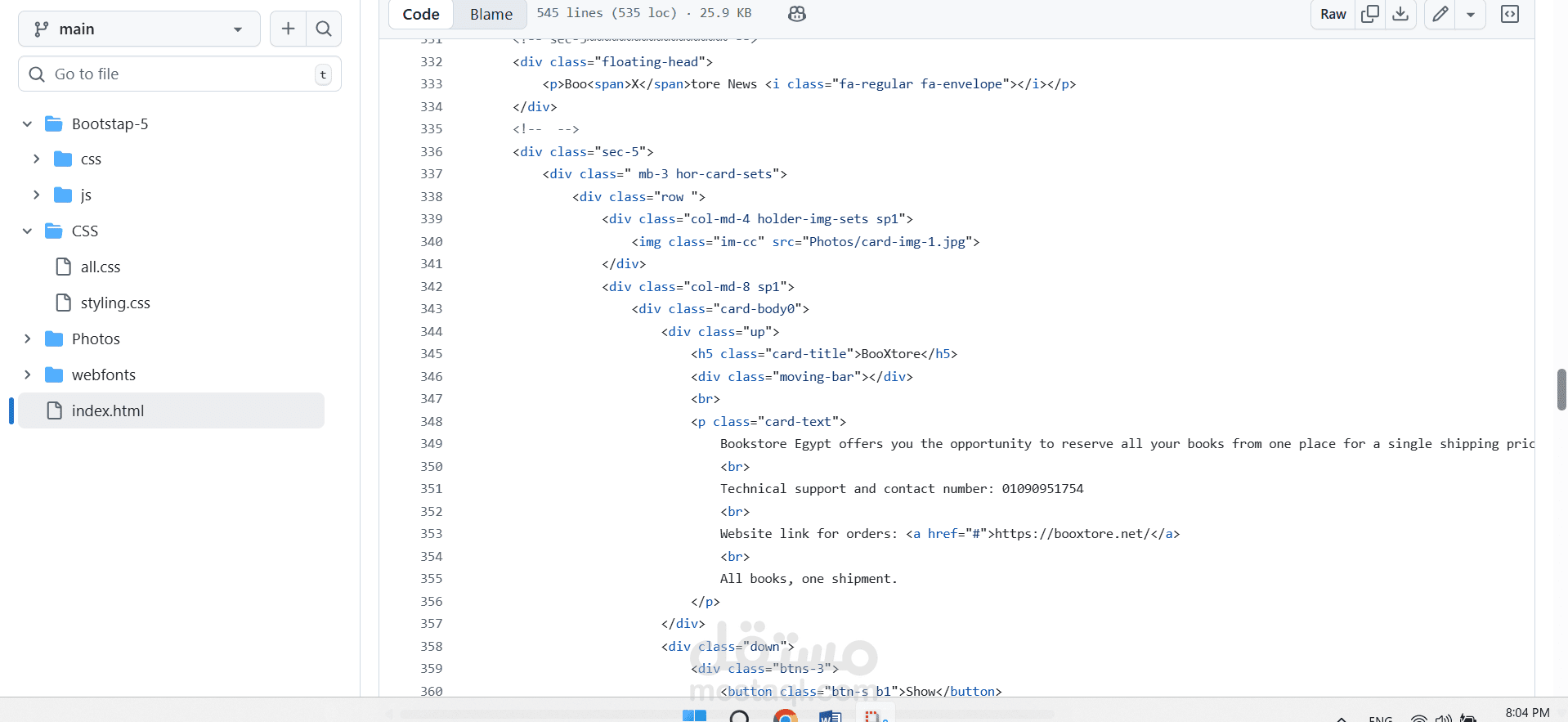Screen dimensions: 1568x722
Task: Add a file with plus button
Action: (288, 29)
